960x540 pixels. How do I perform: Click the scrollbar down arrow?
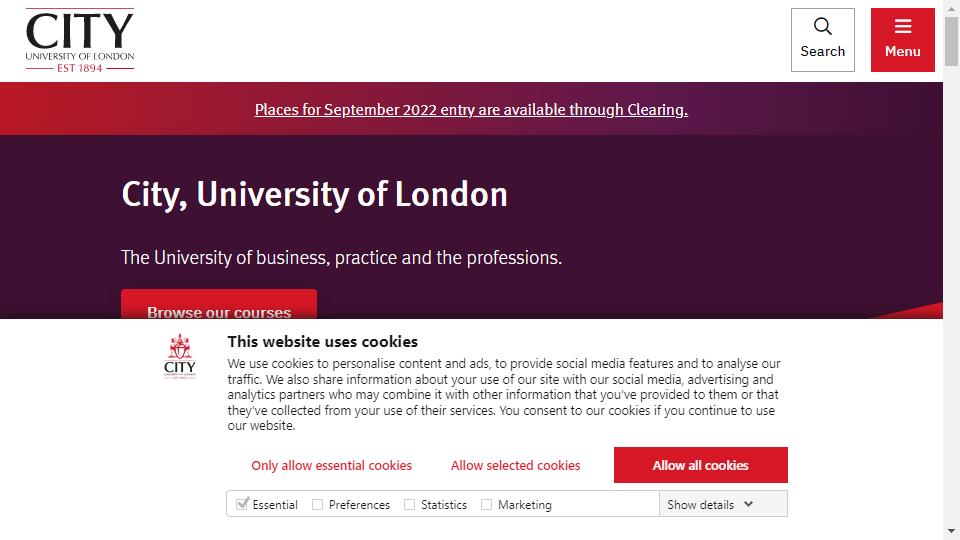(951, 531)
